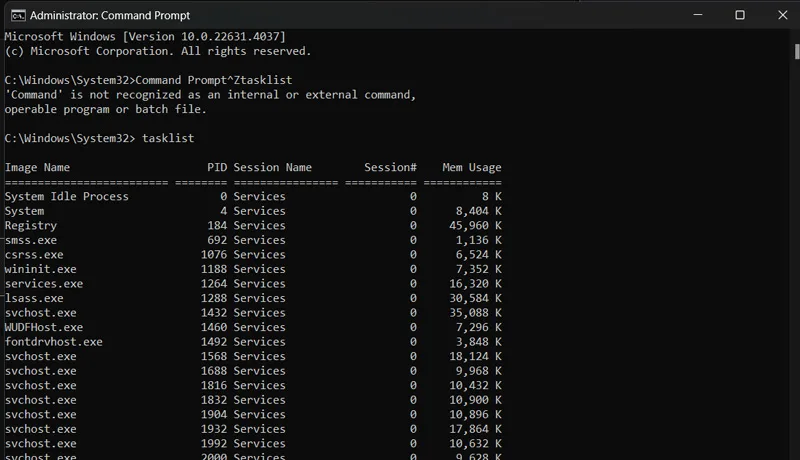Click the memory usage value '10,900 K'
Image resolution: width=800 pixels, height=460 pixels.
475,400
